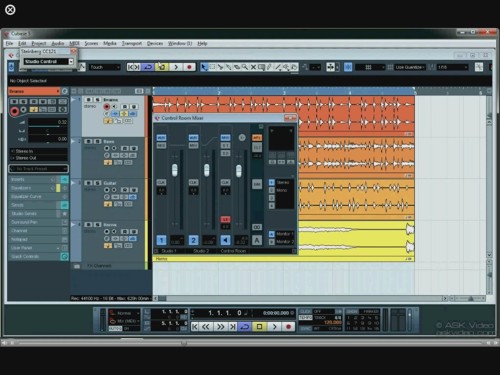Toggle Record Enable on the Bass track

(x=107, y=148)
